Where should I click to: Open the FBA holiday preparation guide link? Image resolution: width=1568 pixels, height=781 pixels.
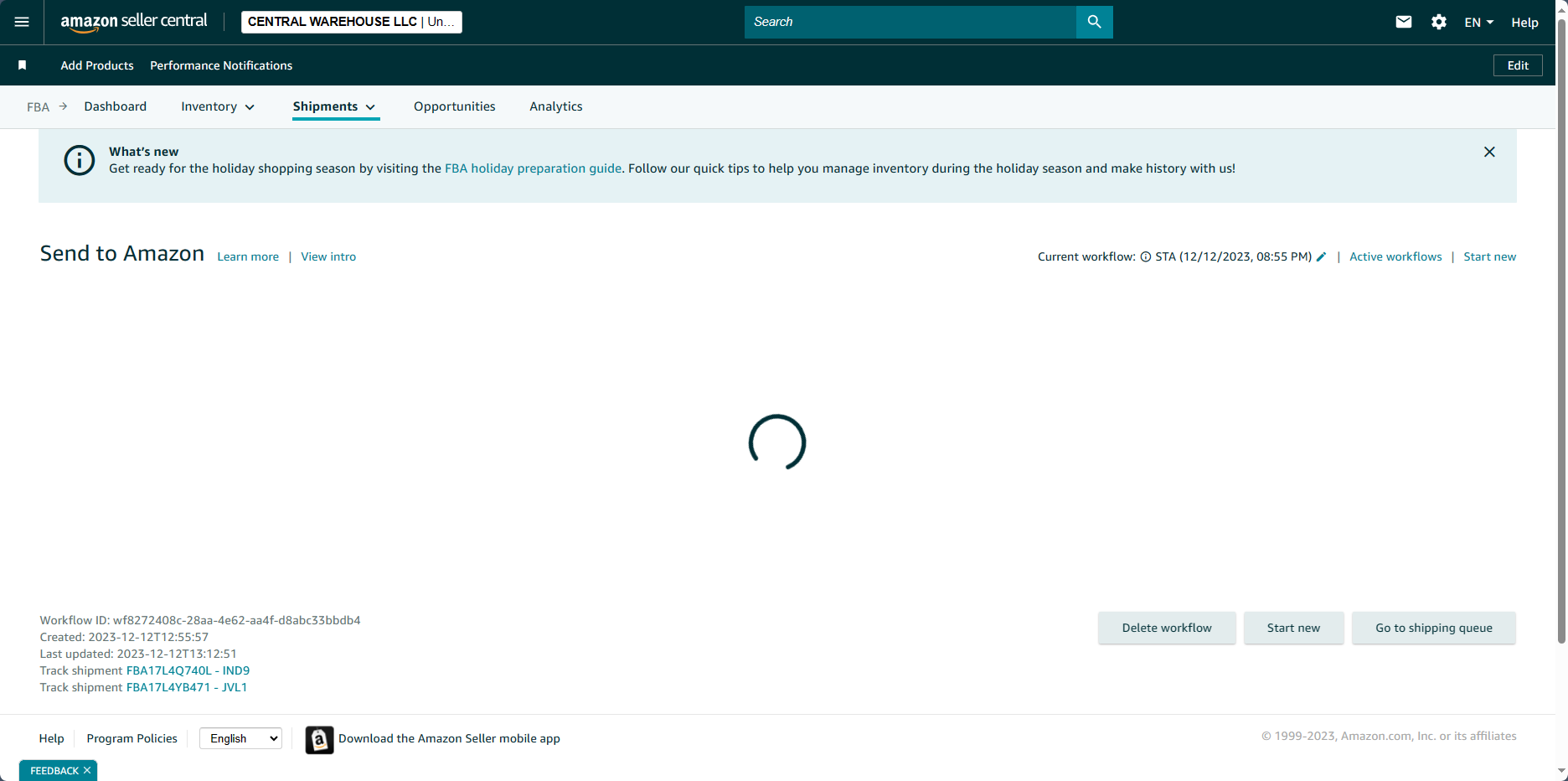(x=533, y=168)
